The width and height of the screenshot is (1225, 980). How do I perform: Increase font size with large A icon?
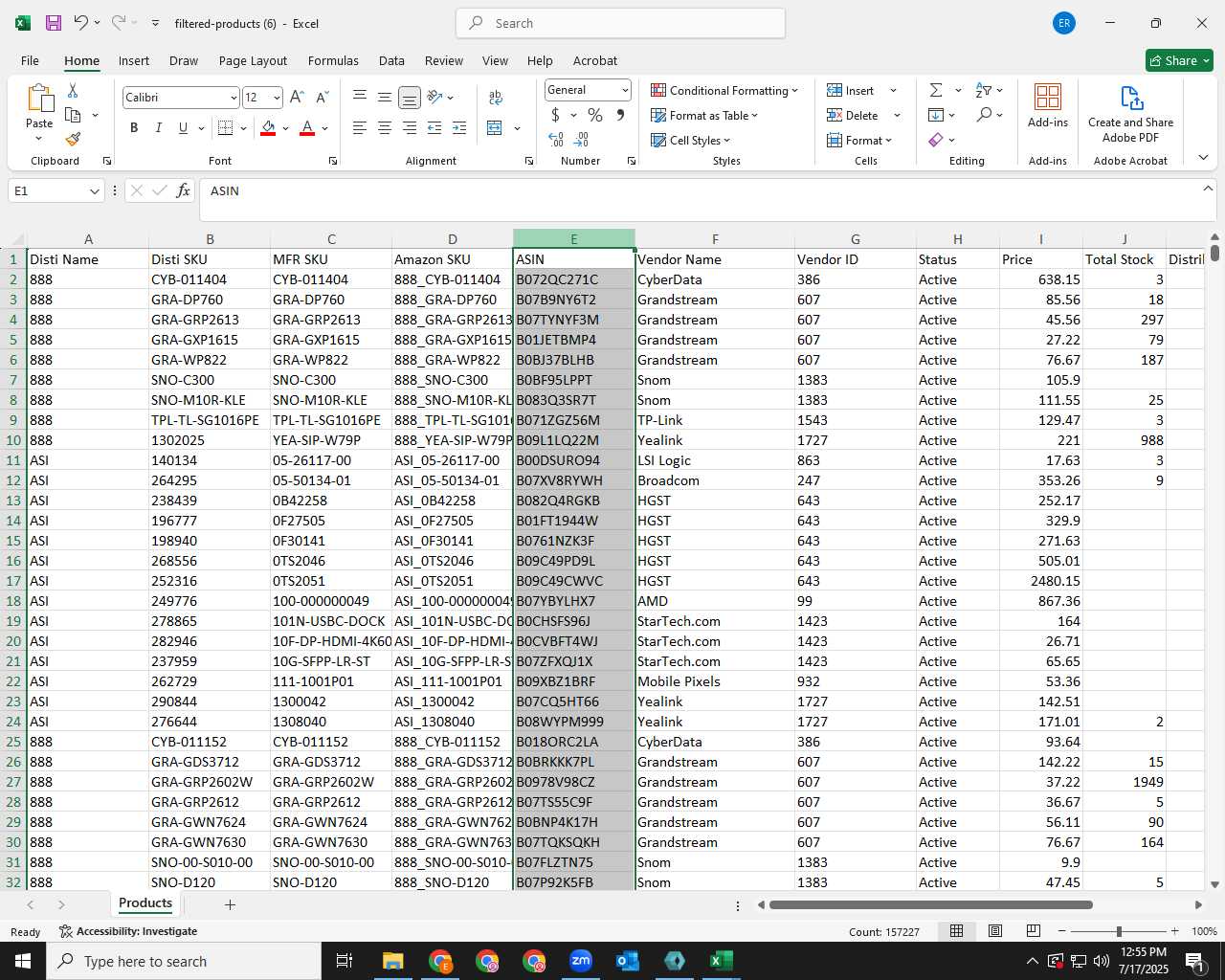coord(297,97)
